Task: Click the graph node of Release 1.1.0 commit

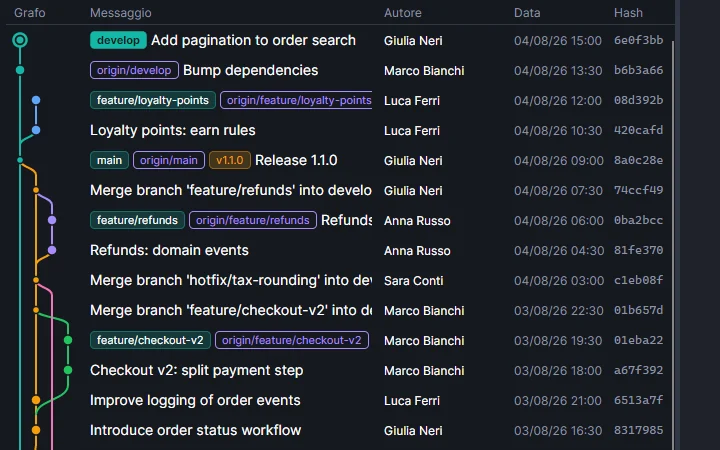Action: point(20,160)
